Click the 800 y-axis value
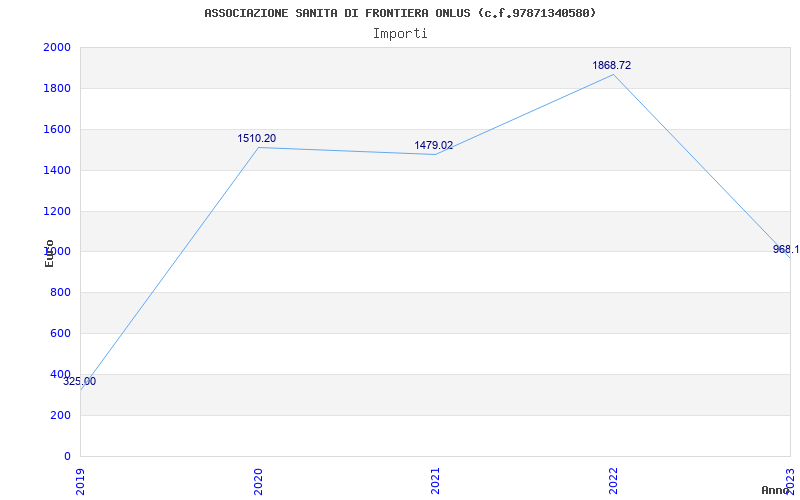Image resolution: width=800 pixels, height=500 pixels. point(61,292)
